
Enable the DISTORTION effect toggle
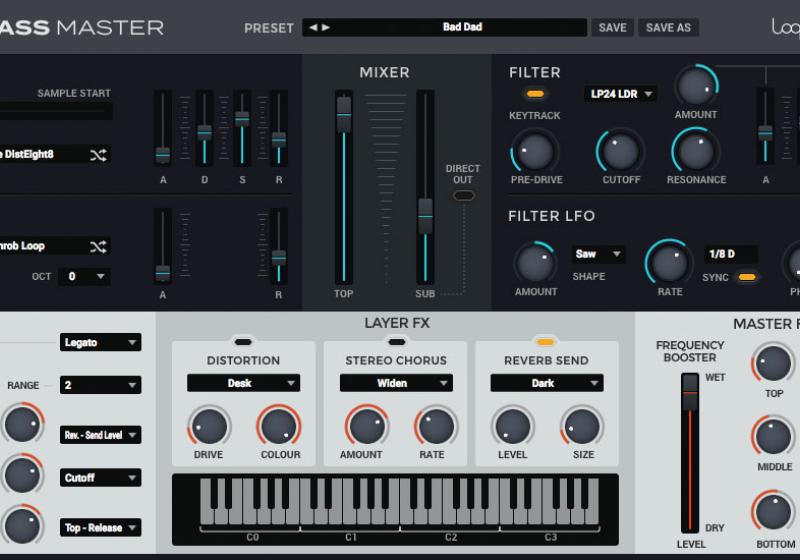click(x=243, y=342)
